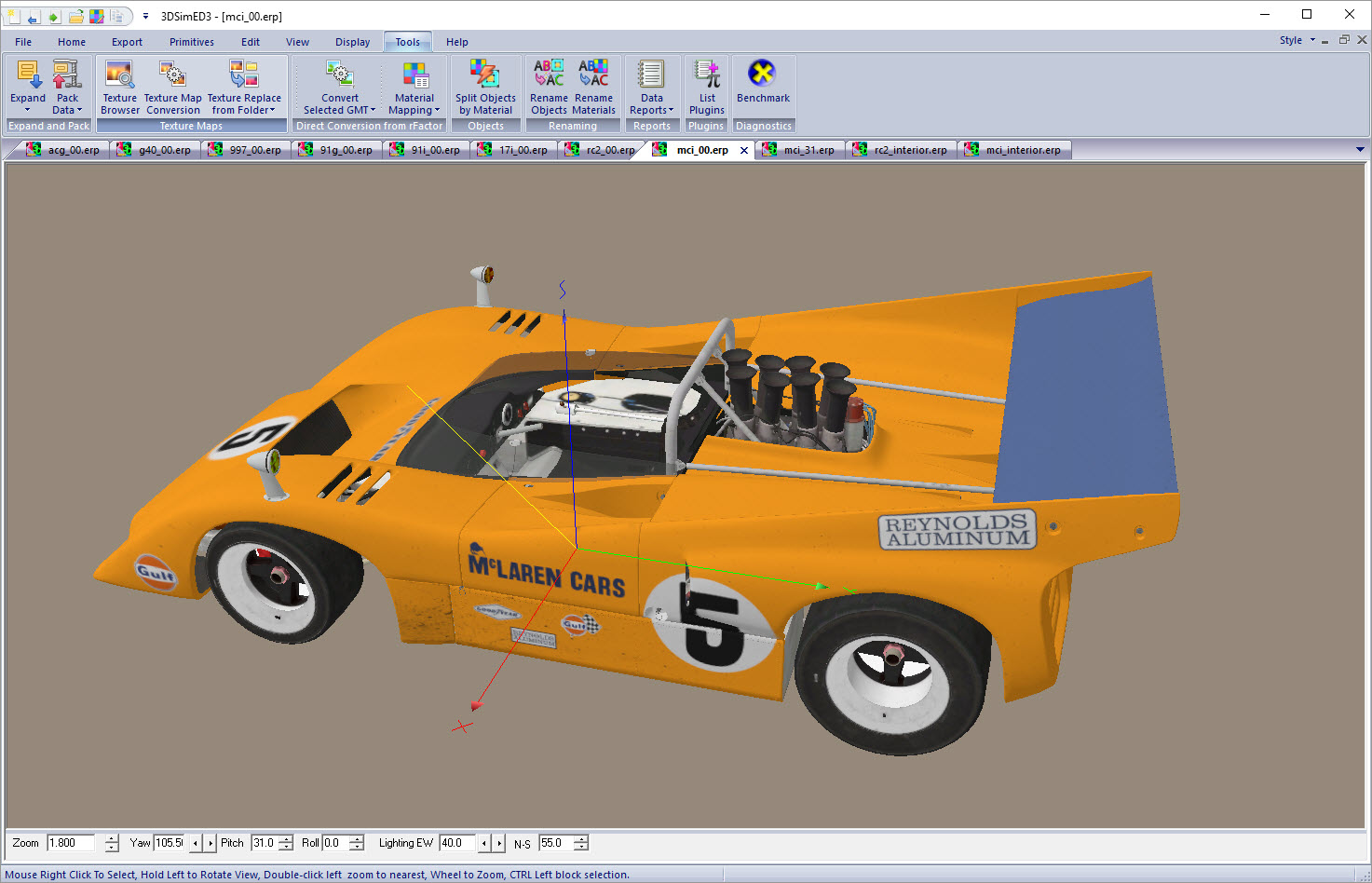Screen dimensions: 1372x883
Task: Open quick access toolbar customize arrow
Action: (x=145, y=16)
